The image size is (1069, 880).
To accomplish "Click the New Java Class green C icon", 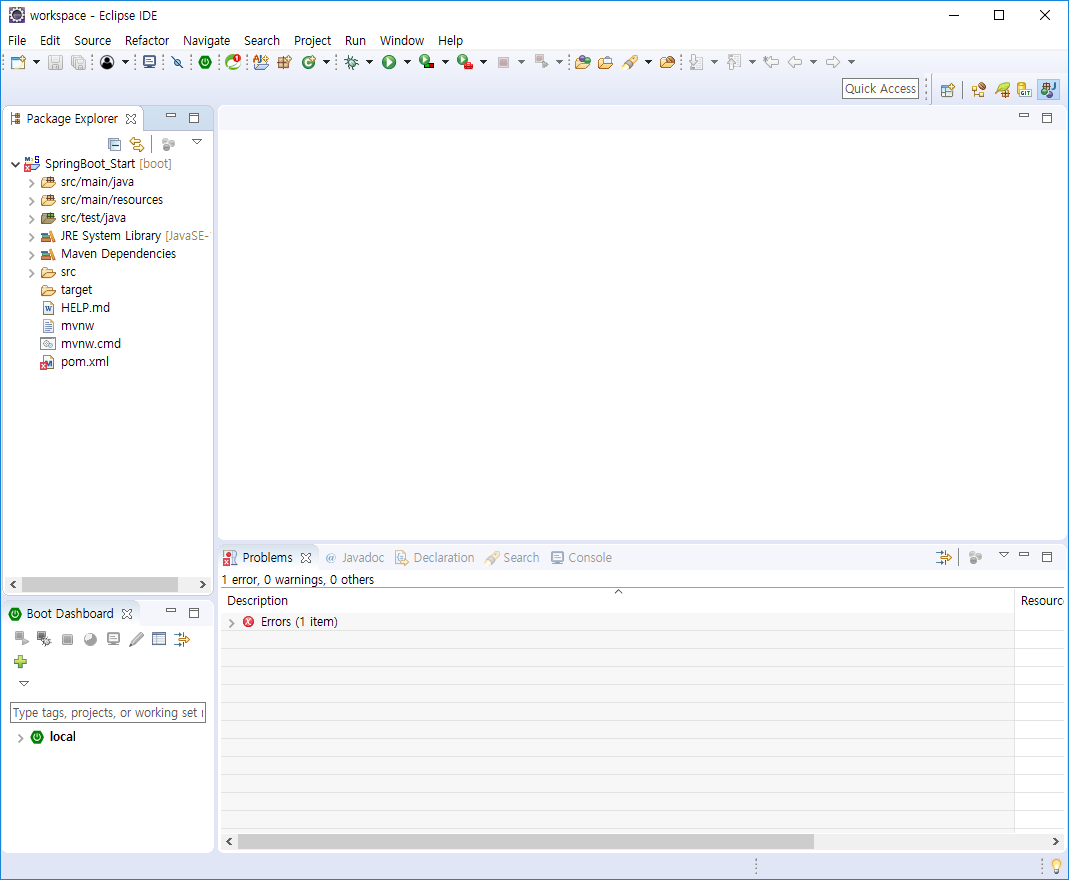I will [309, 62].
